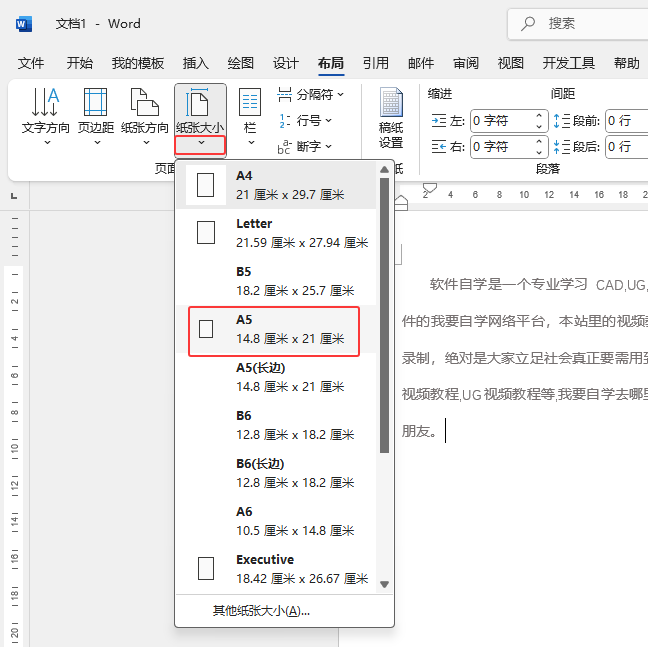648x647 pixels.
Task: Select B5 paper size 18.2 x 25.7 厘米
Action: coord(276,281)
